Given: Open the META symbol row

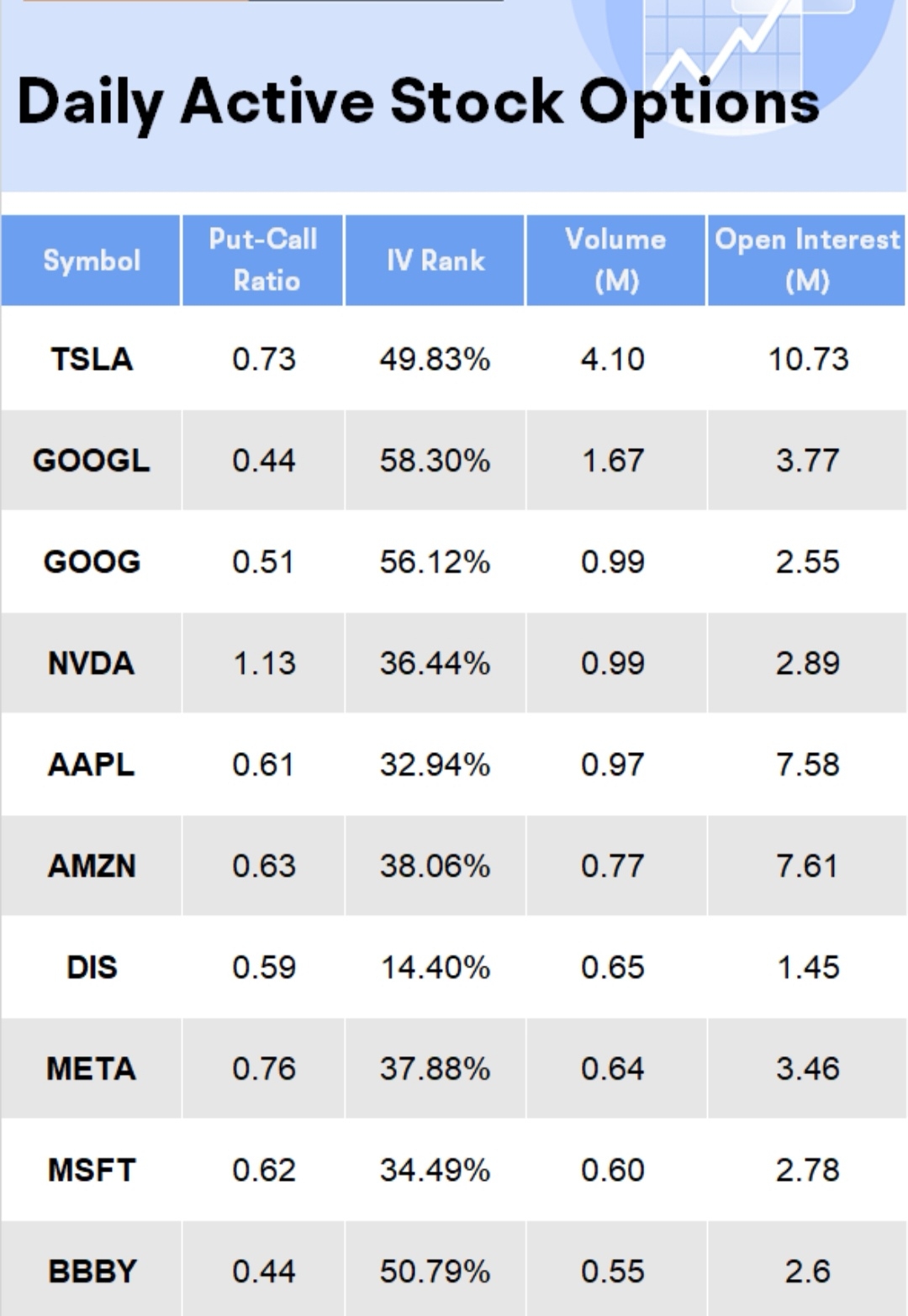Looking at the screenshot, I should pos(92,1069).
